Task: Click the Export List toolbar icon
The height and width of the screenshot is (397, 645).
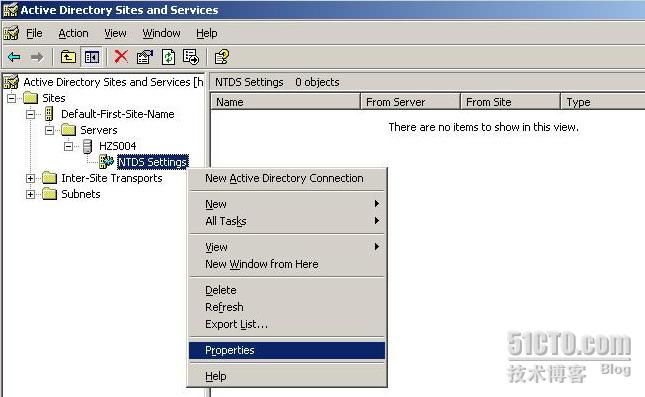Action: point(191,57)
